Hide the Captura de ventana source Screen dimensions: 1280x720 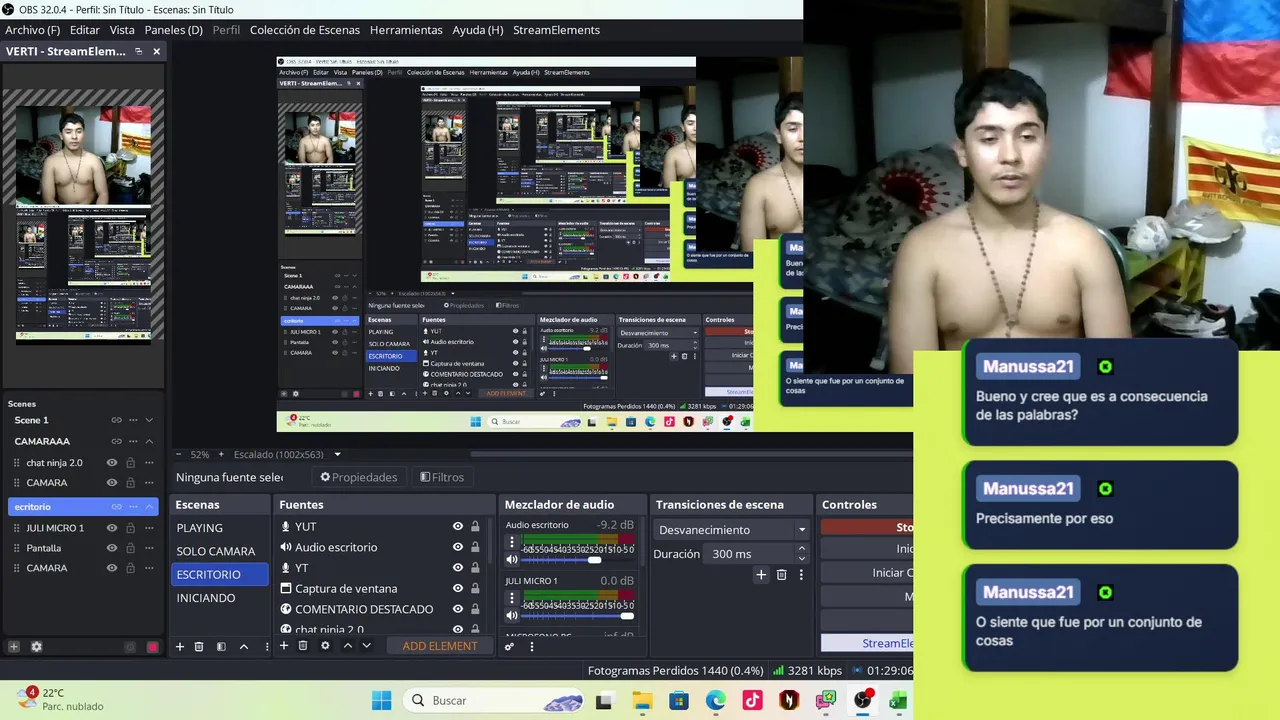pos(458,588)
